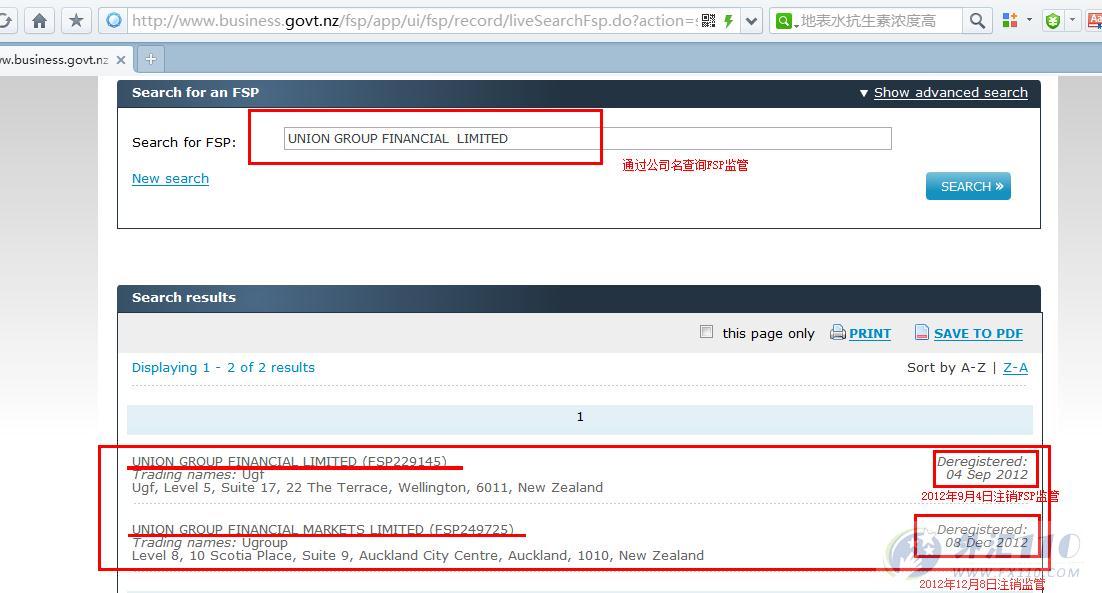Click the Auckland Scotia Place address text
Viewport: 1102px width, 593px height.
coord(417,556)
